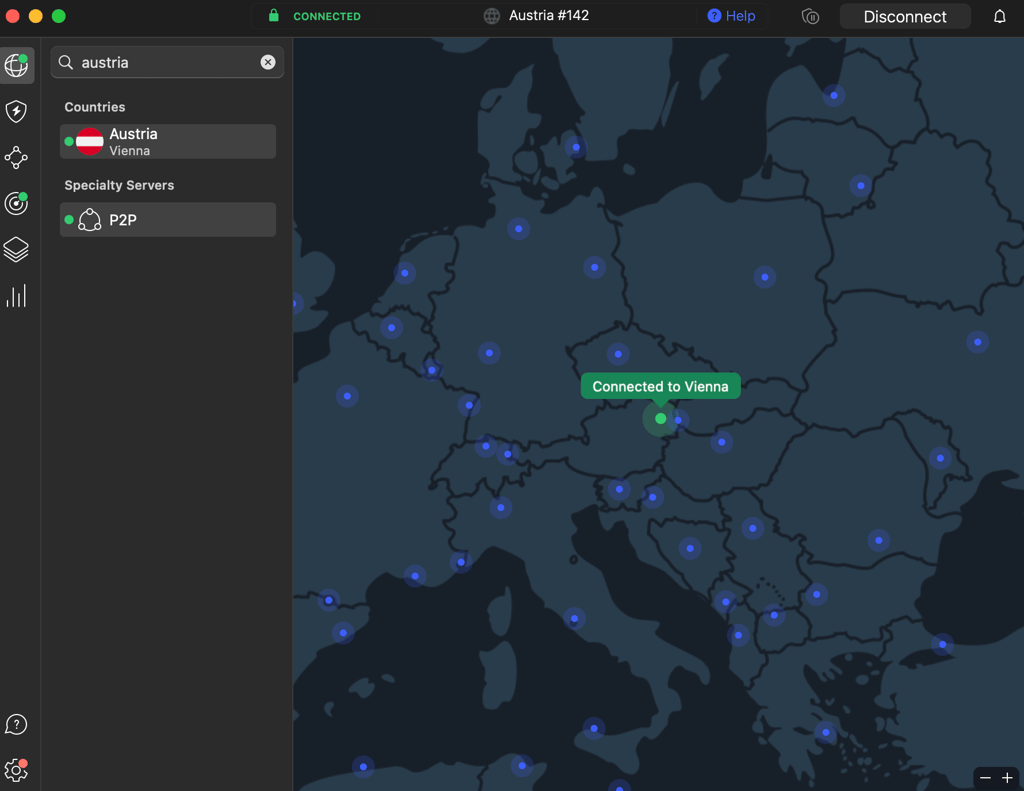Screen dimensions: 1024x791
Task: Select Austria Vienna in Countries list
Action: 168,142
